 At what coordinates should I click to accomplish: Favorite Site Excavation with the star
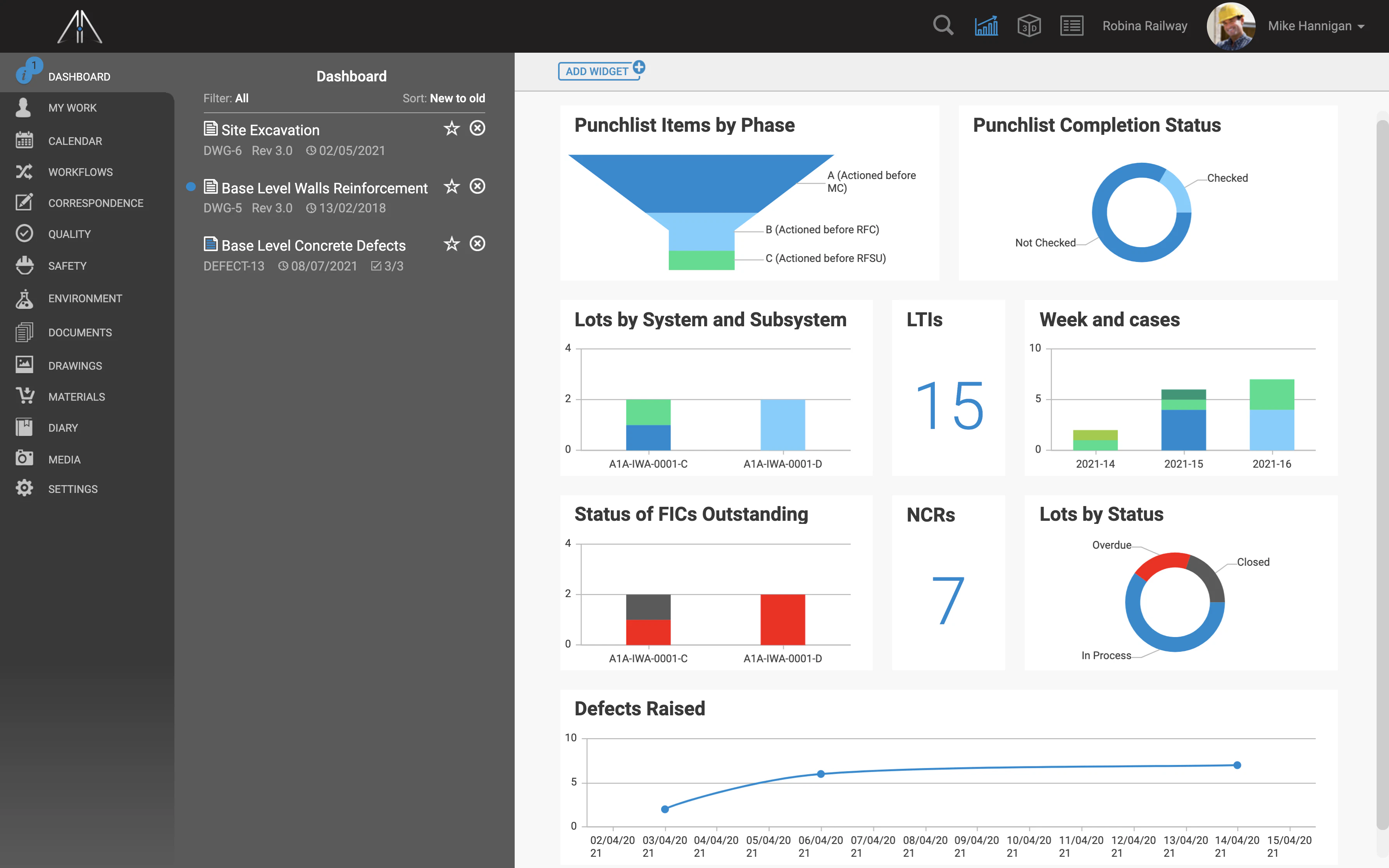tap(452, 128)
